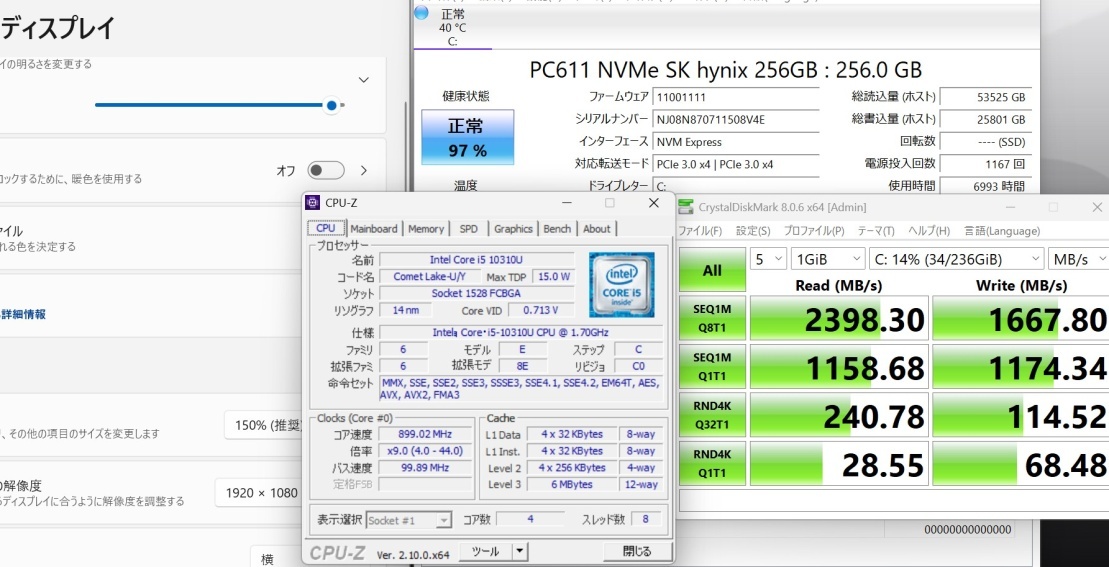Image resolution: width=1109 pixels, height=567 pixels.
Task: Run the SEQ1M Q8T1 test button
Action: (712, 319)
